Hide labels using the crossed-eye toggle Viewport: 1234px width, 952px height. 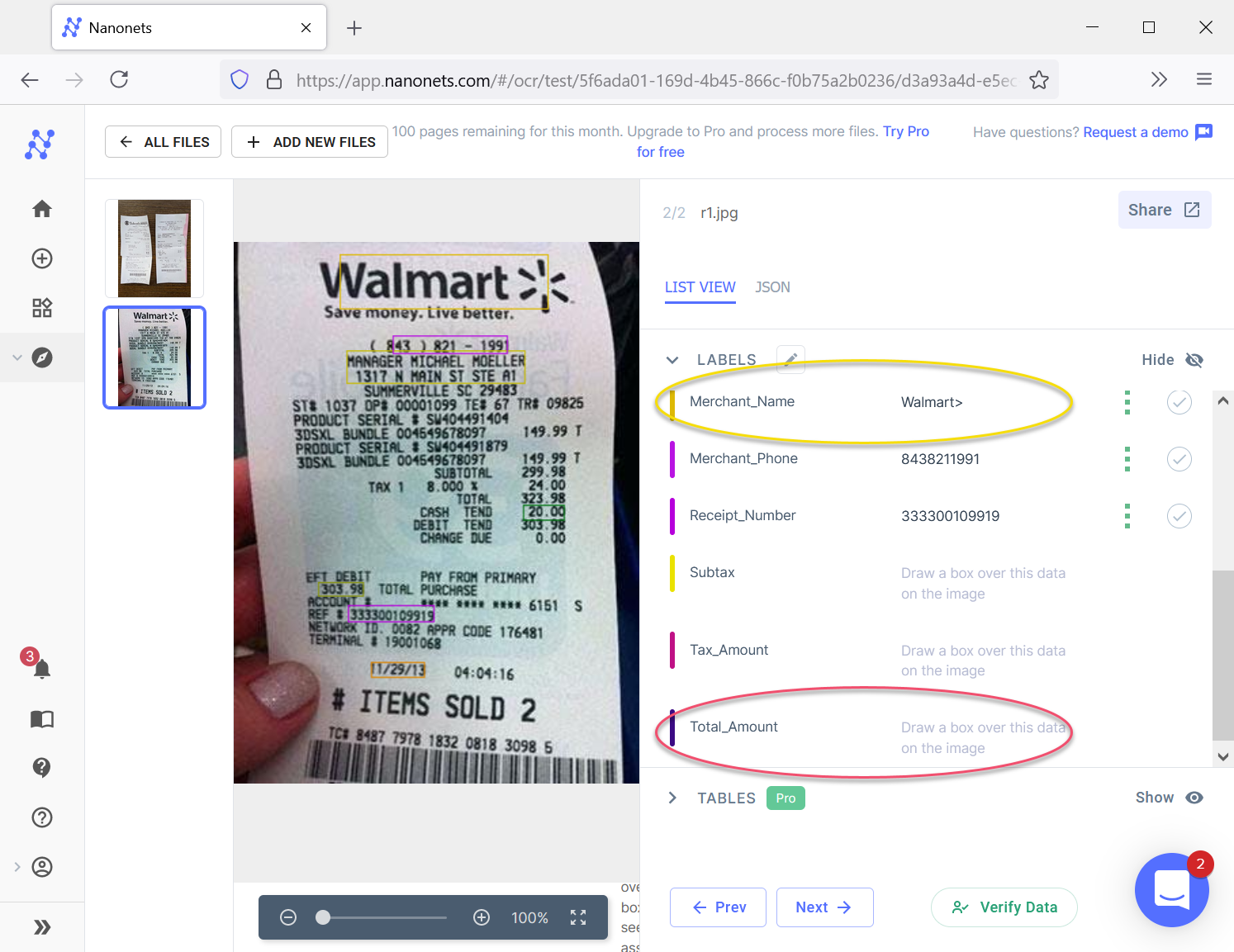(x=1194, y=360)
